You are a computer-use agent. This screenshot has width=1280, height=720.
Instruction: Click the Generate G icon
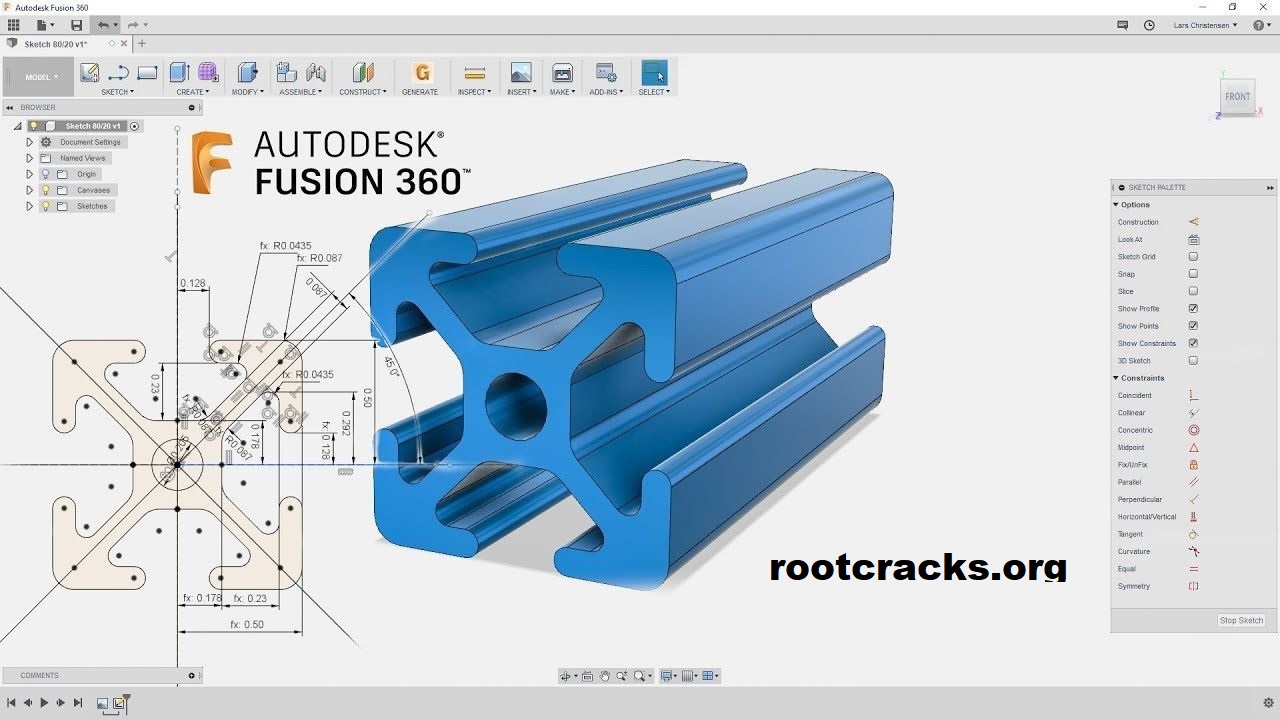[x=421, y=72]
